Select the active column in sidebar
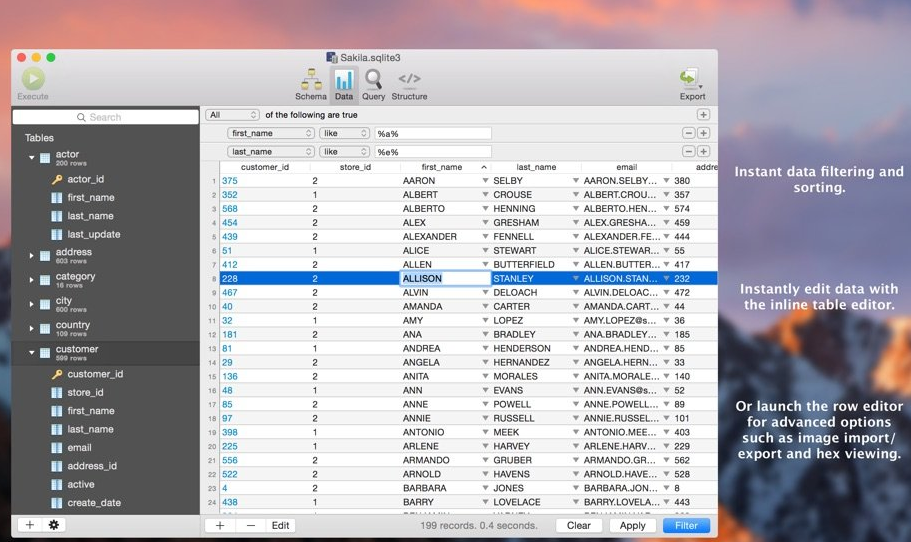 click(81, 484)
